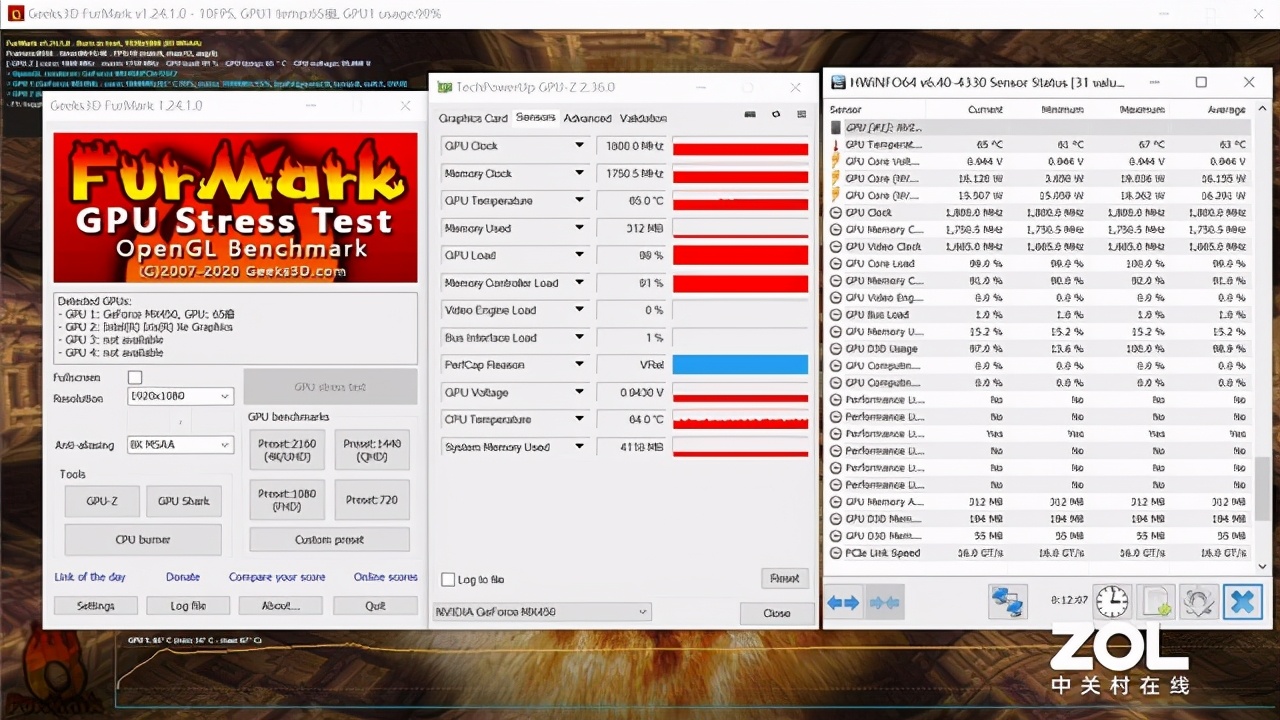
Task: Take a screenshot using GPU-Z camera icon
Action: (x=750, y=114)
